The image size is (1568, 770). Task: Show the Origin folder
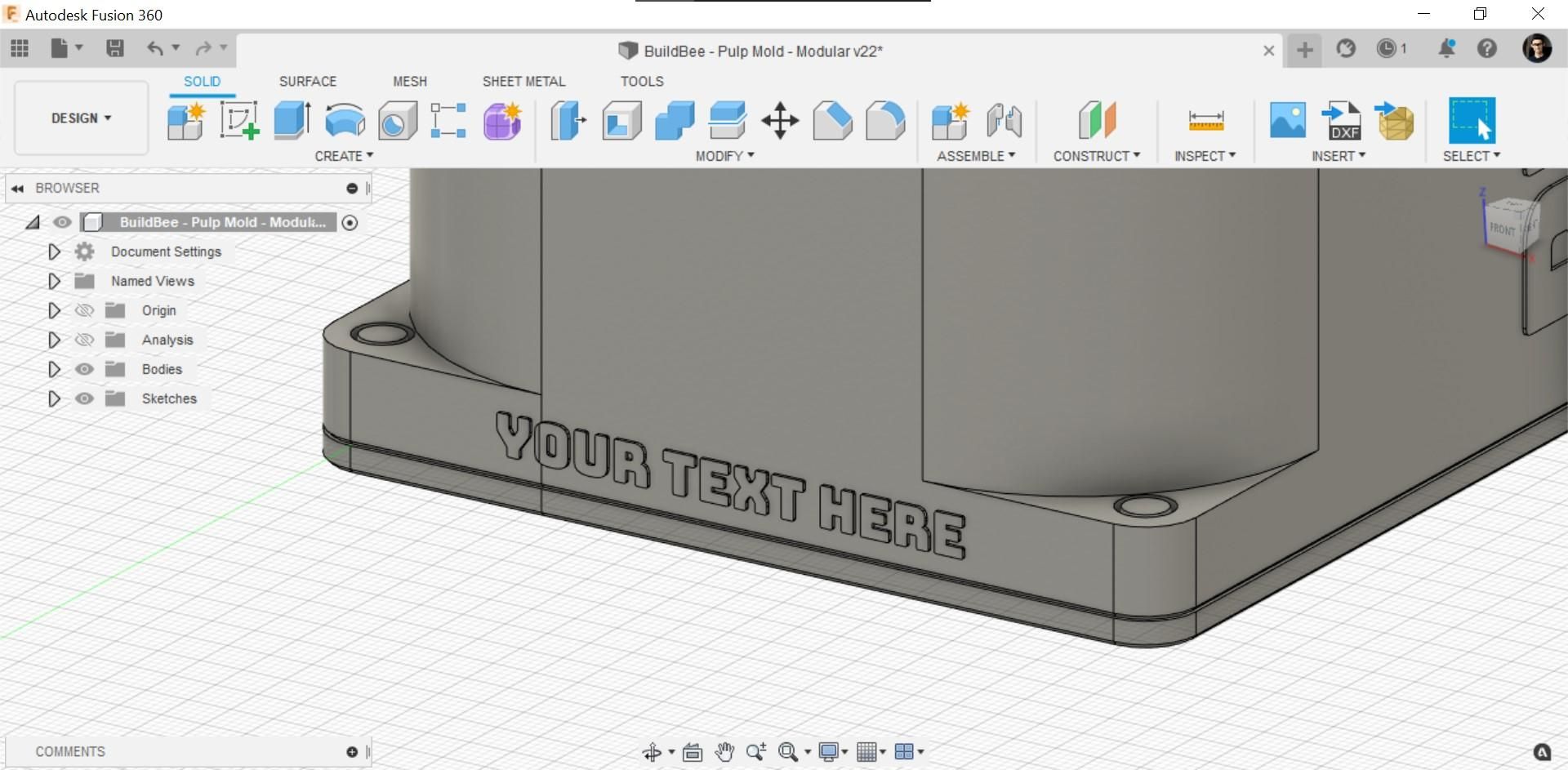[84, 310]
